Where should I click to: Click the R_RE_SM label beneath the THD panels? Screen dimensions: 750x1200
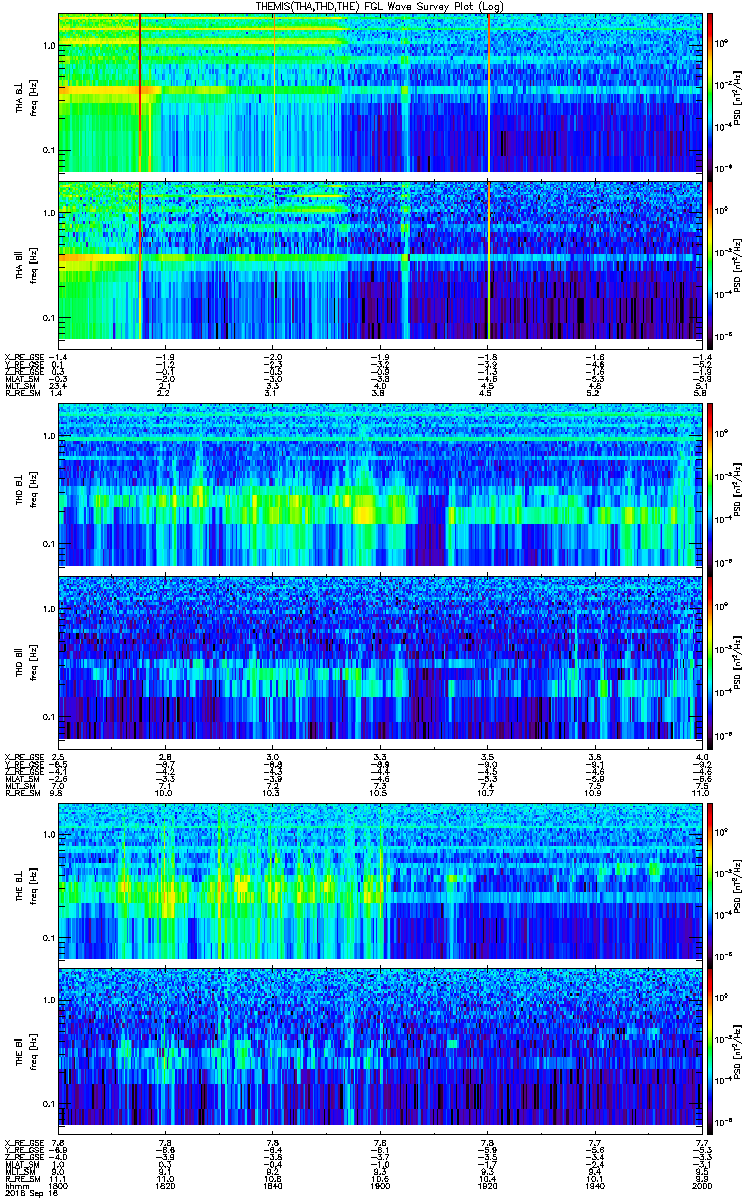pos(21,792)
